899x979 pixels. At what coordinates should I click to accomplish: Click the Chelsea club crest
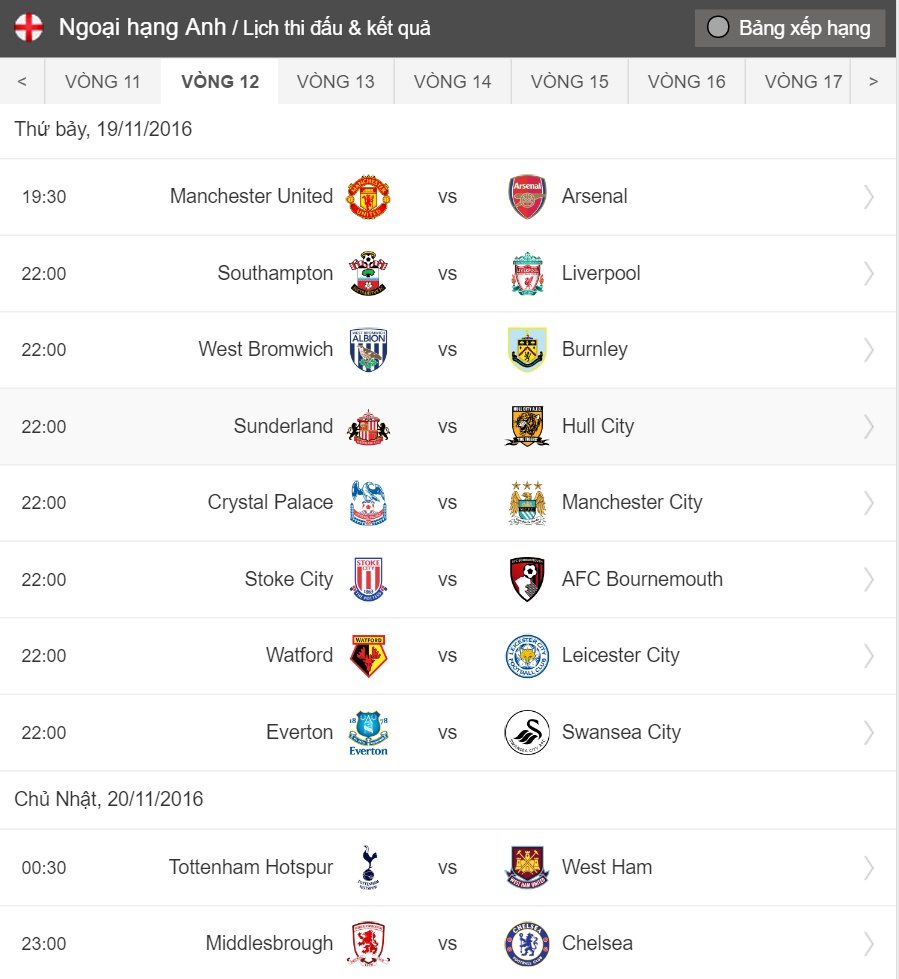[527, 944]
